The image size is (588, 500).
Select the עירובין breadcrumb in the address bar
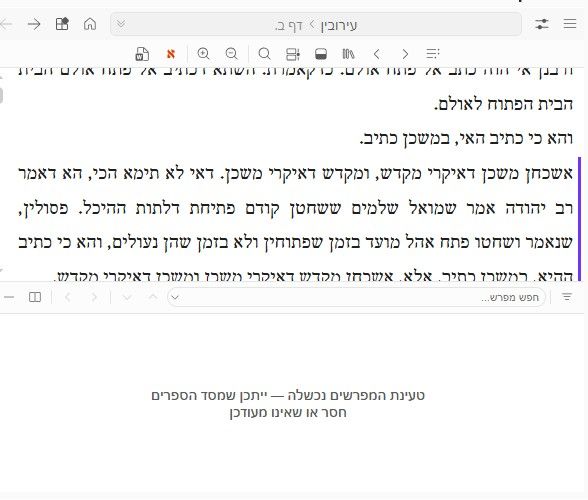coord(339,25)
